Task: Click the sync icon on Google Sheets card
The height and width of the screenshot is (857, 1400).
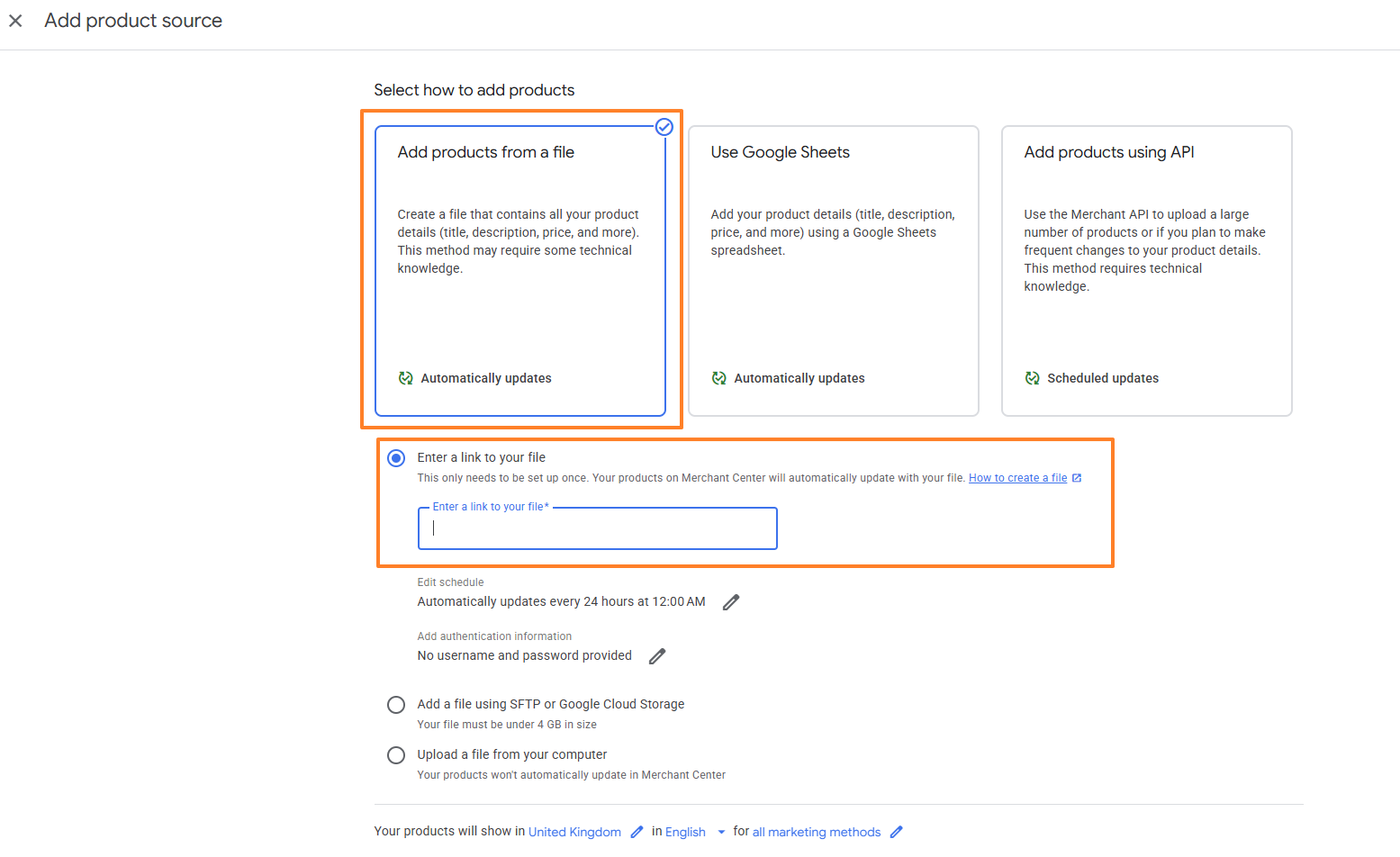Action: pos(719,378)
